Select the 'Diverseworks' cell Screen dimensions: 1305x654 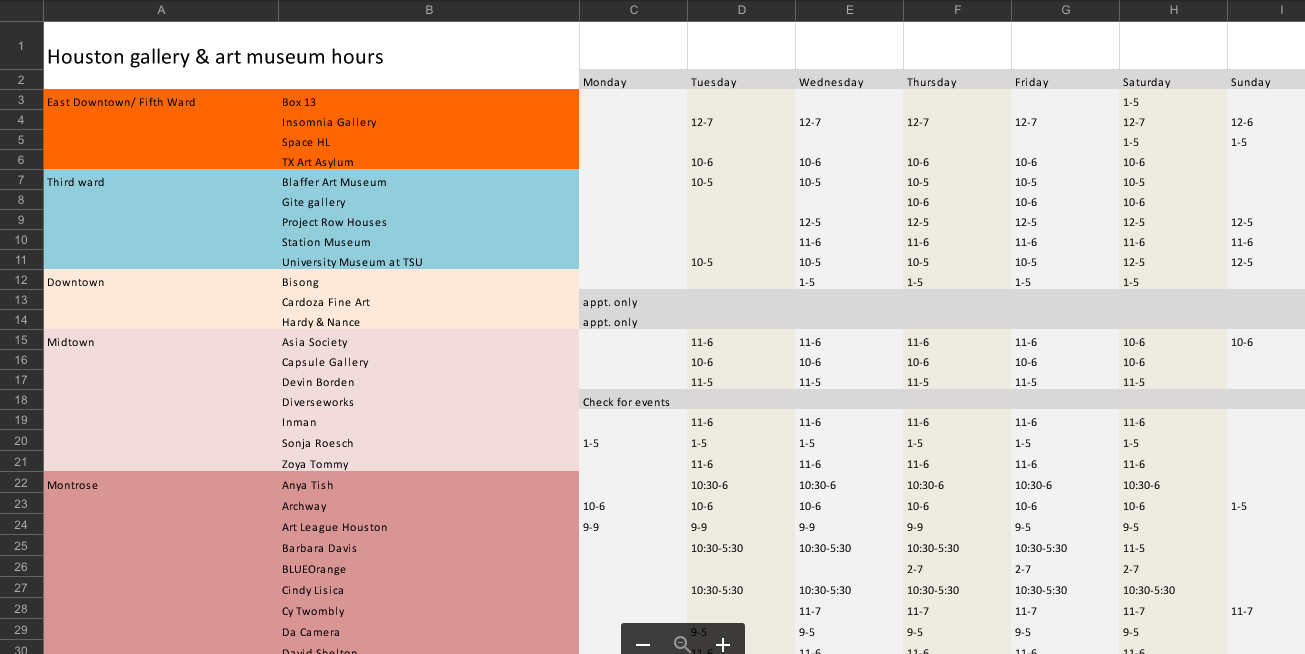pyautogui.click(x=429, y=400)
